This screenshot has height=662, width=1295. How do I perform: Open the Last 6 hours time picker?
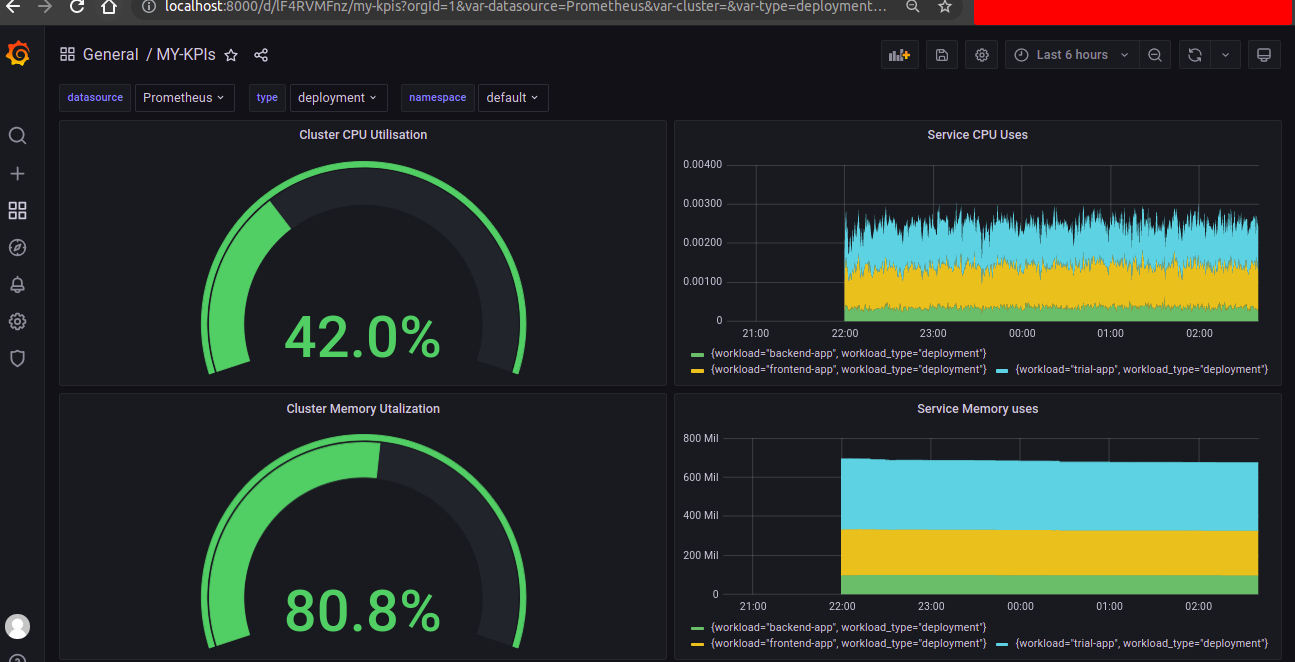coord(1072,55)
